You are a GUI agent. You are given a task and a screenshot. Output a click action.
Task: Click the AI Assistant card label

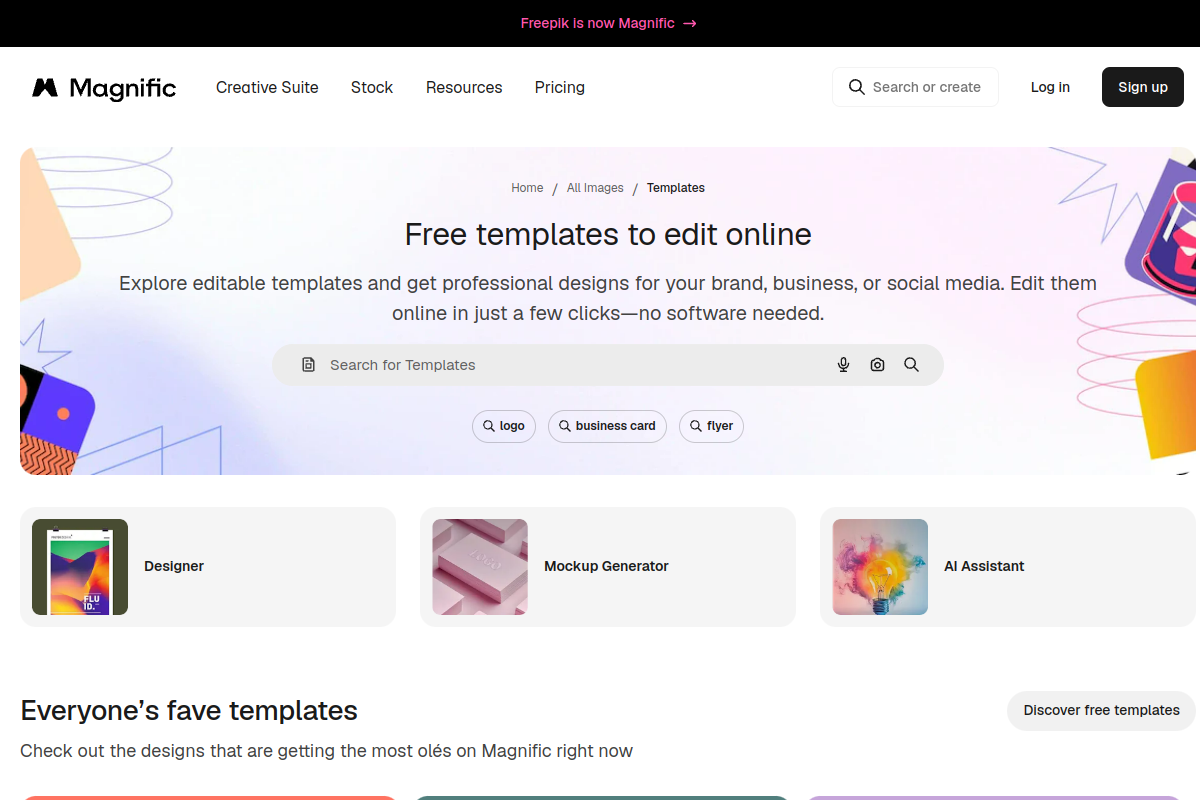pyautogui.click(x=984, y=566)
